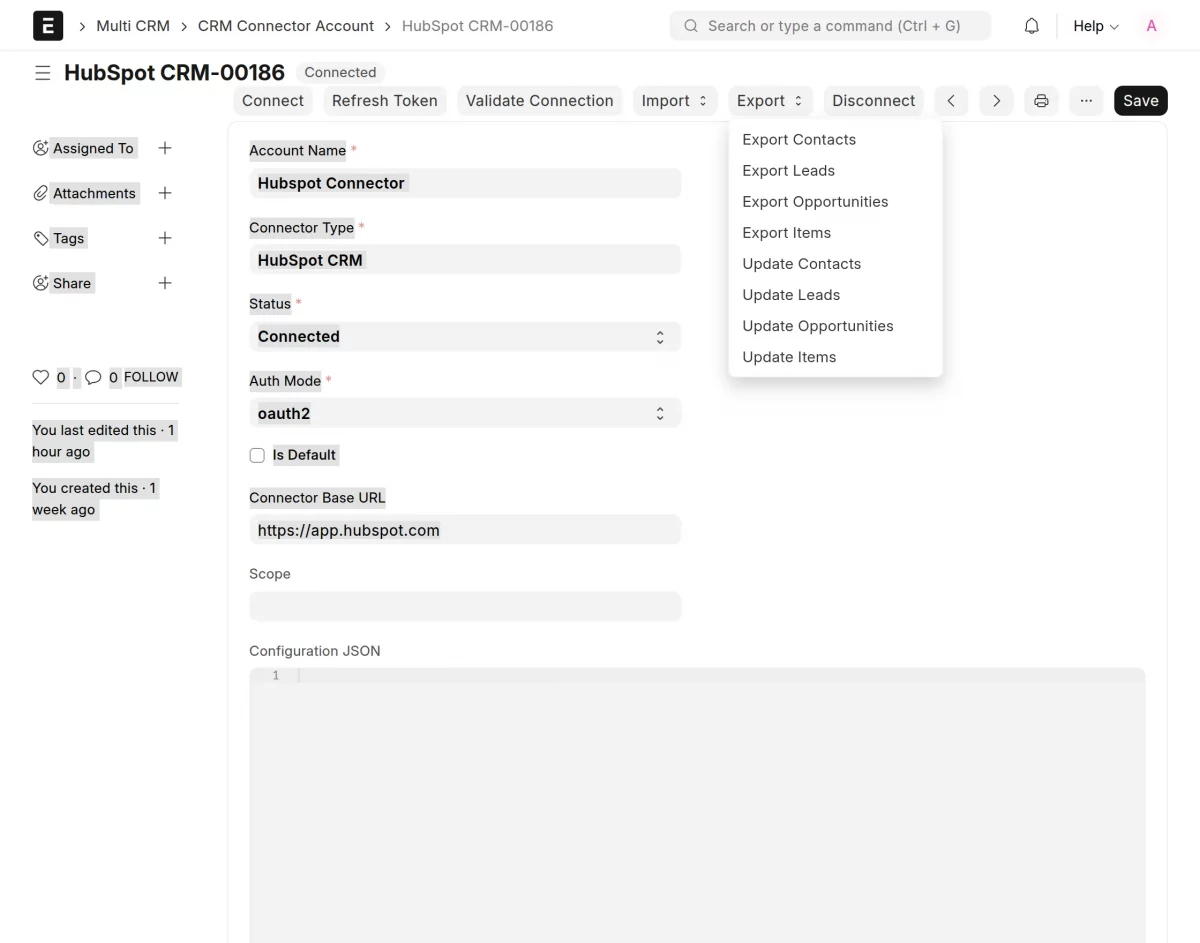This screenshot has height=943, width=1200.
Task: Click the Share sidebar label
Action: pos(72,283)
